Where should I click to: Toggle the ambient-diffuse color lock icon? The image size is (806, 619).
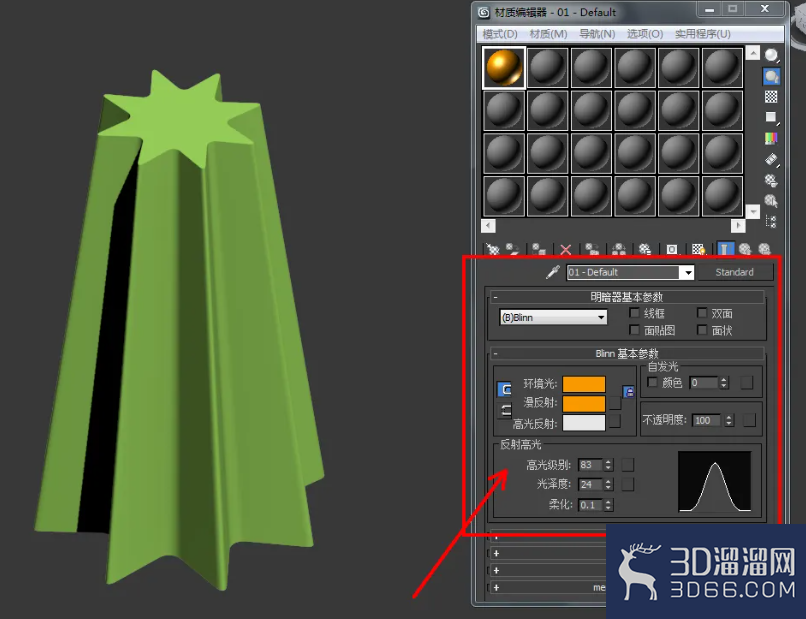pos(629,392)
